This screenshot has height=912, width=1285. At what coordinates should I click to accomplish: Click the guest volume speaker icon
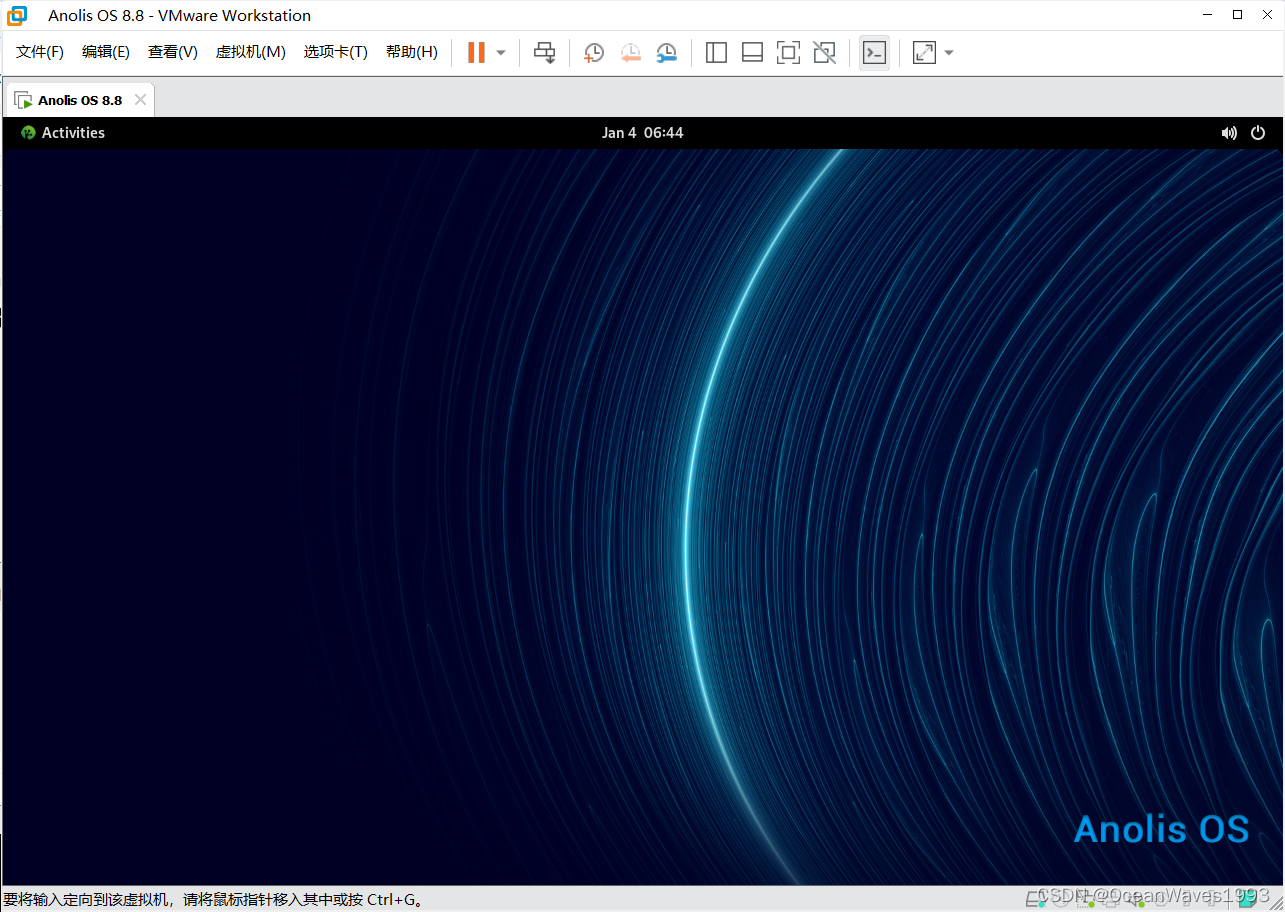pos(1229,132)
